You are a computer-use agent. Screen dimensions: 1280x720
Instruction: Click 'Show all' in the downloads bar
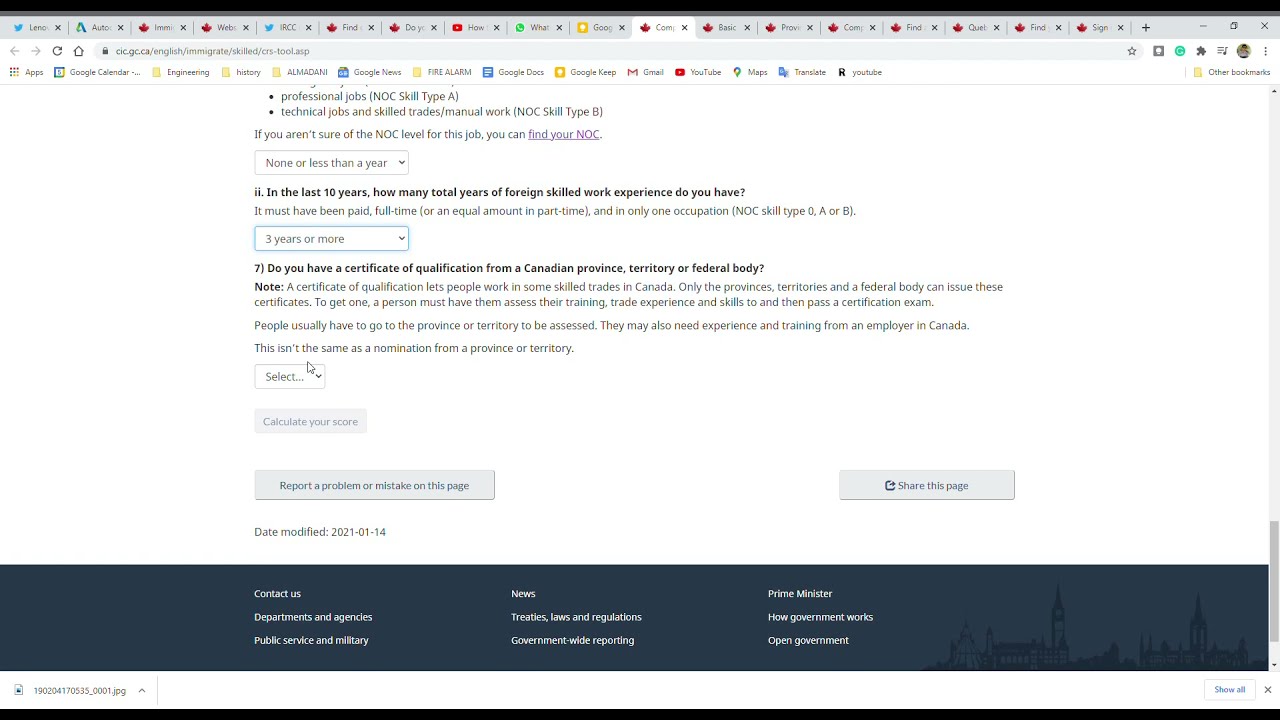[x=1229, y=690]
